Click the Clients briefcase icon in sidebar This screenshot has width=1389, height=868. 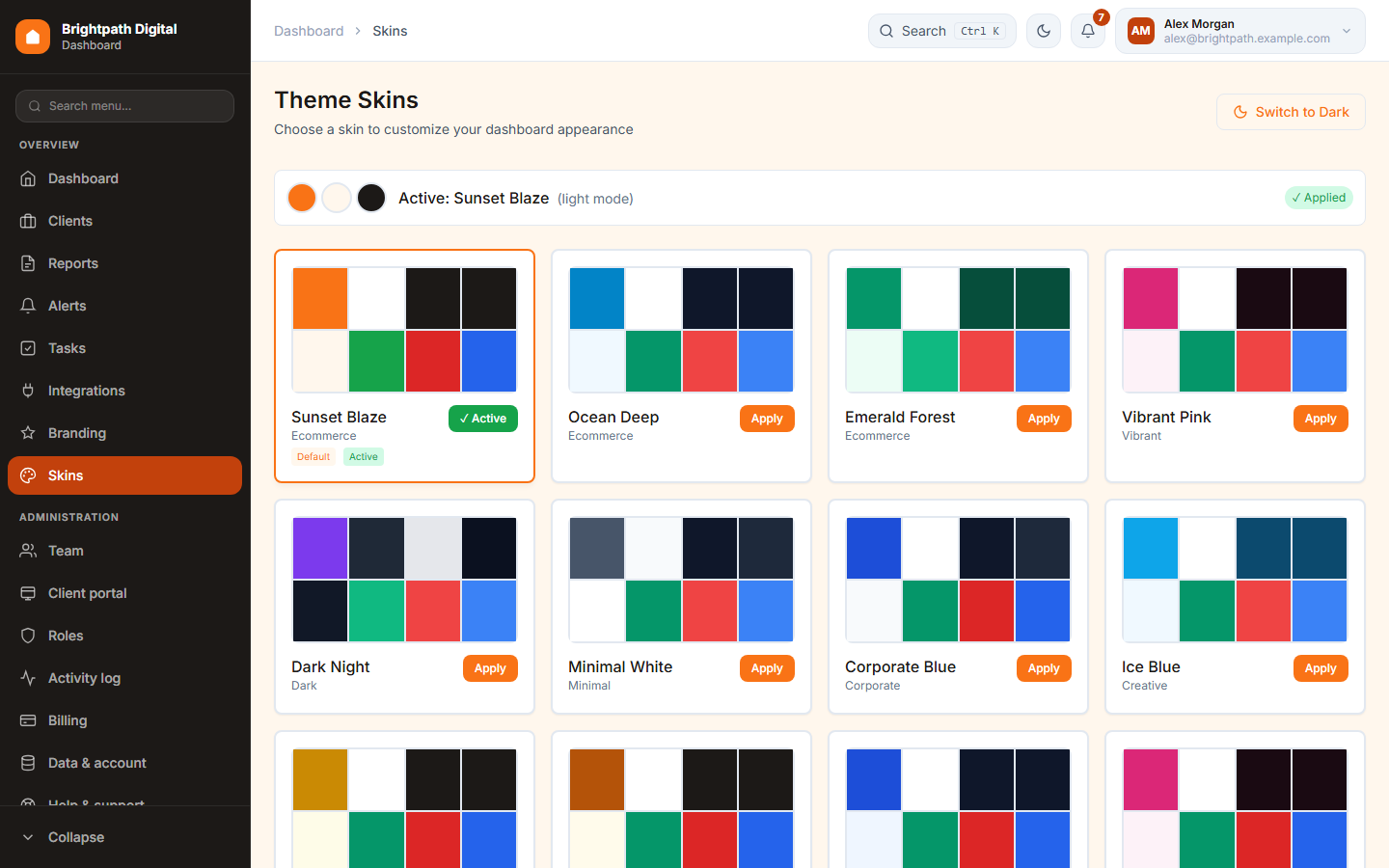[28, 221]
